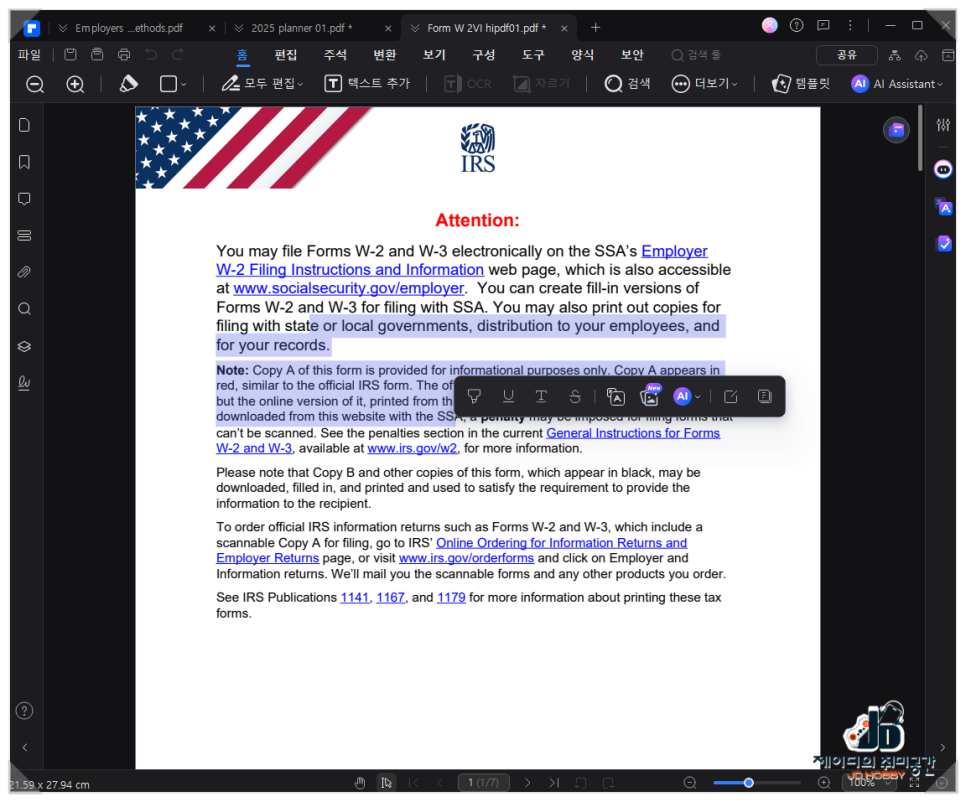966x802 pixels.
Task: Switch to the 구성 tab
Action: click(x=484, y=55)
